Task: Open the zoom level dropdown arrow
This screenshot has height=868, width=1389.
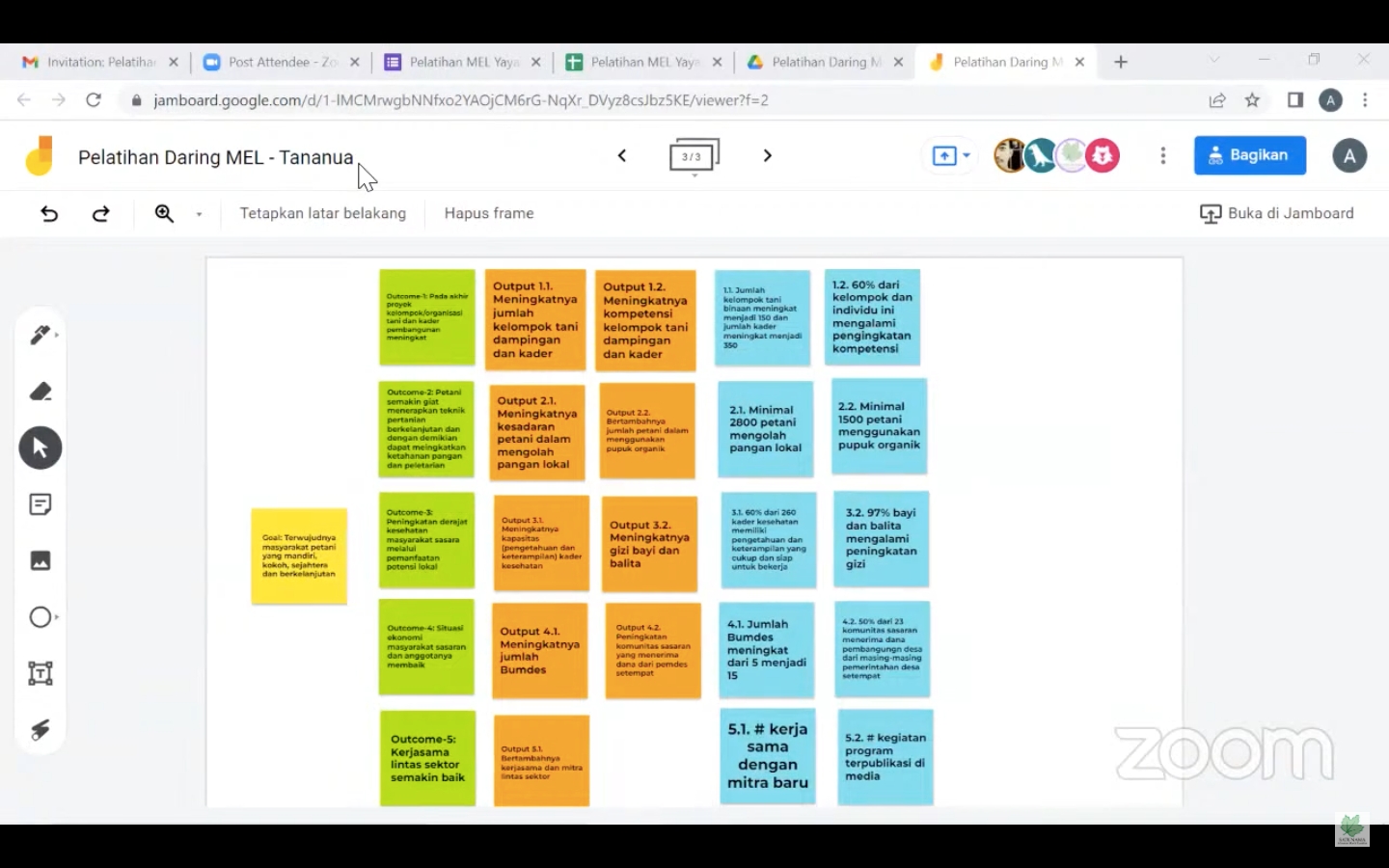Action: [x=199, y=214]
